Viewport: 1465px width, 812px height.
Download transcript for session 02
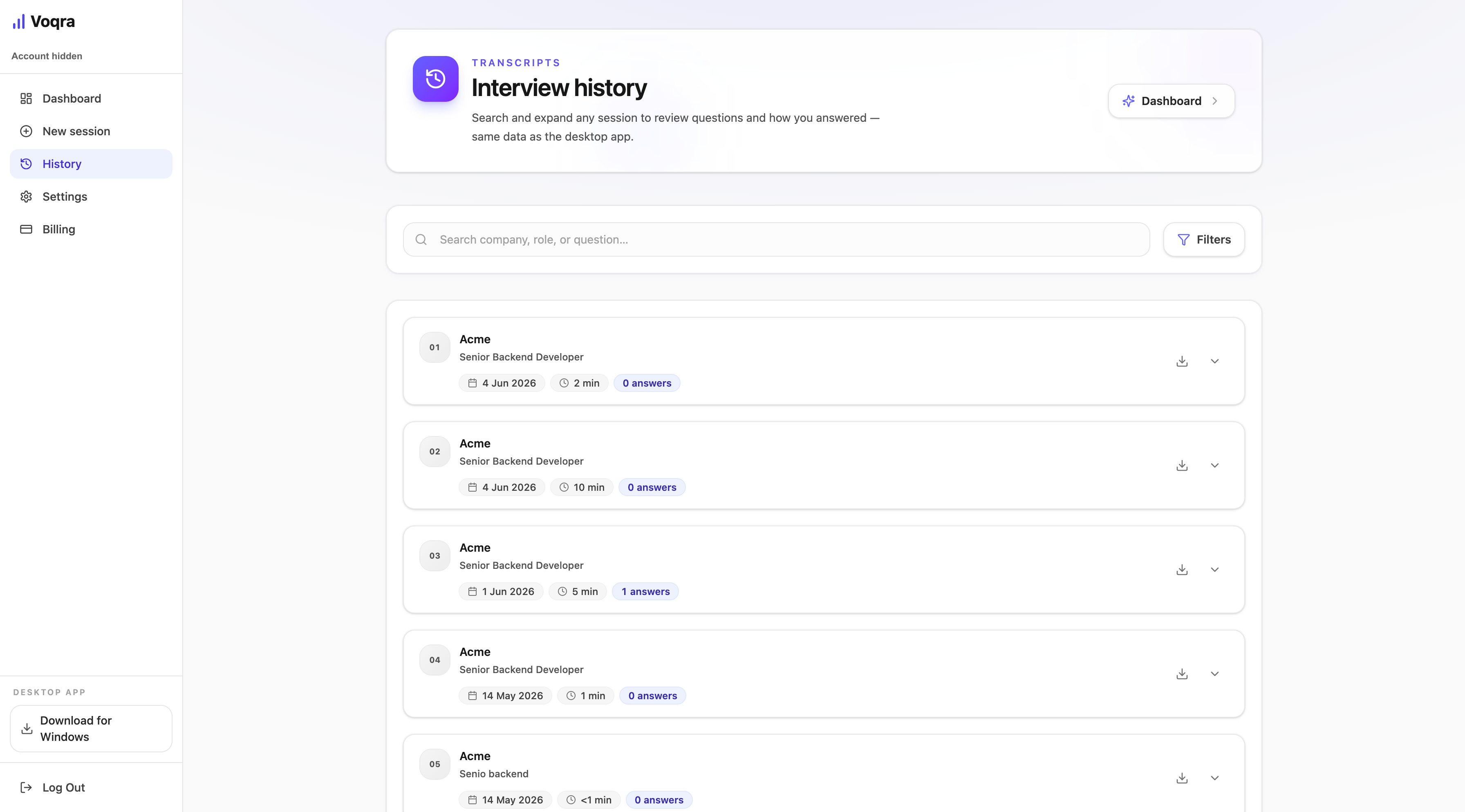pos(1182,465)
